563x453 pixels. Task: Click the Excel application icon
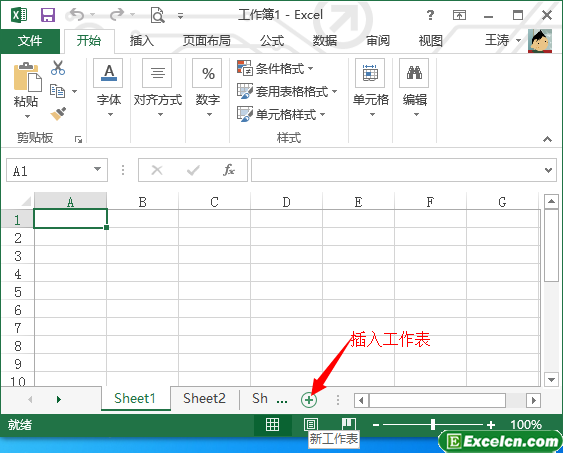[x=19, y=15]
